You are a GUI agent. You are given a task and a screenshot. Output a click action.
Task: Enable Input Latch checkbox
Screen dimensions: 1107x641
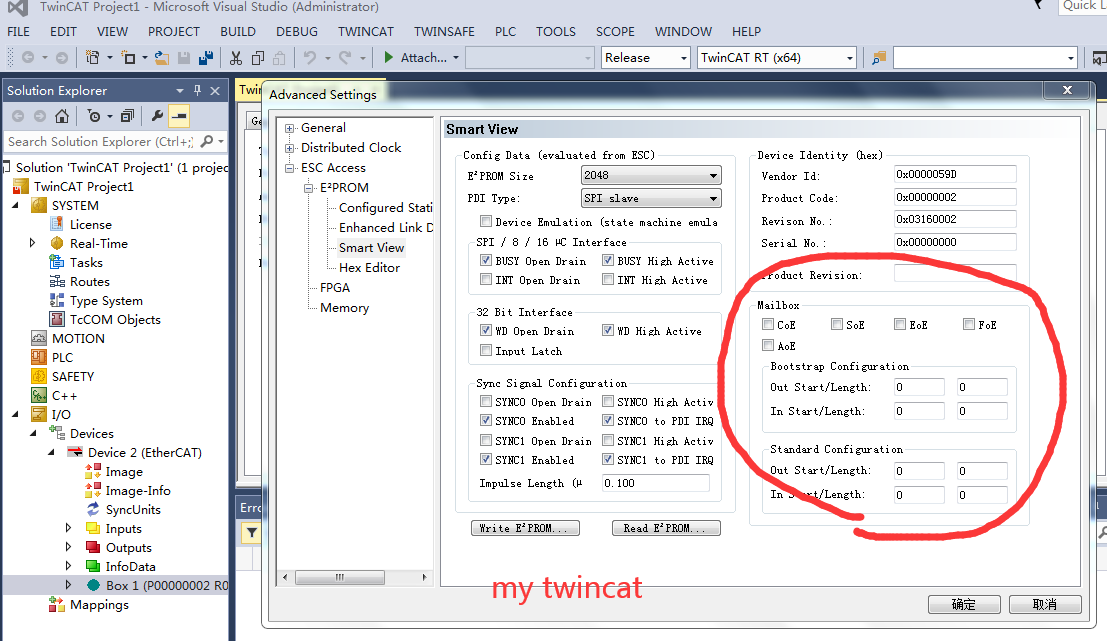click(x=486, y=350)
